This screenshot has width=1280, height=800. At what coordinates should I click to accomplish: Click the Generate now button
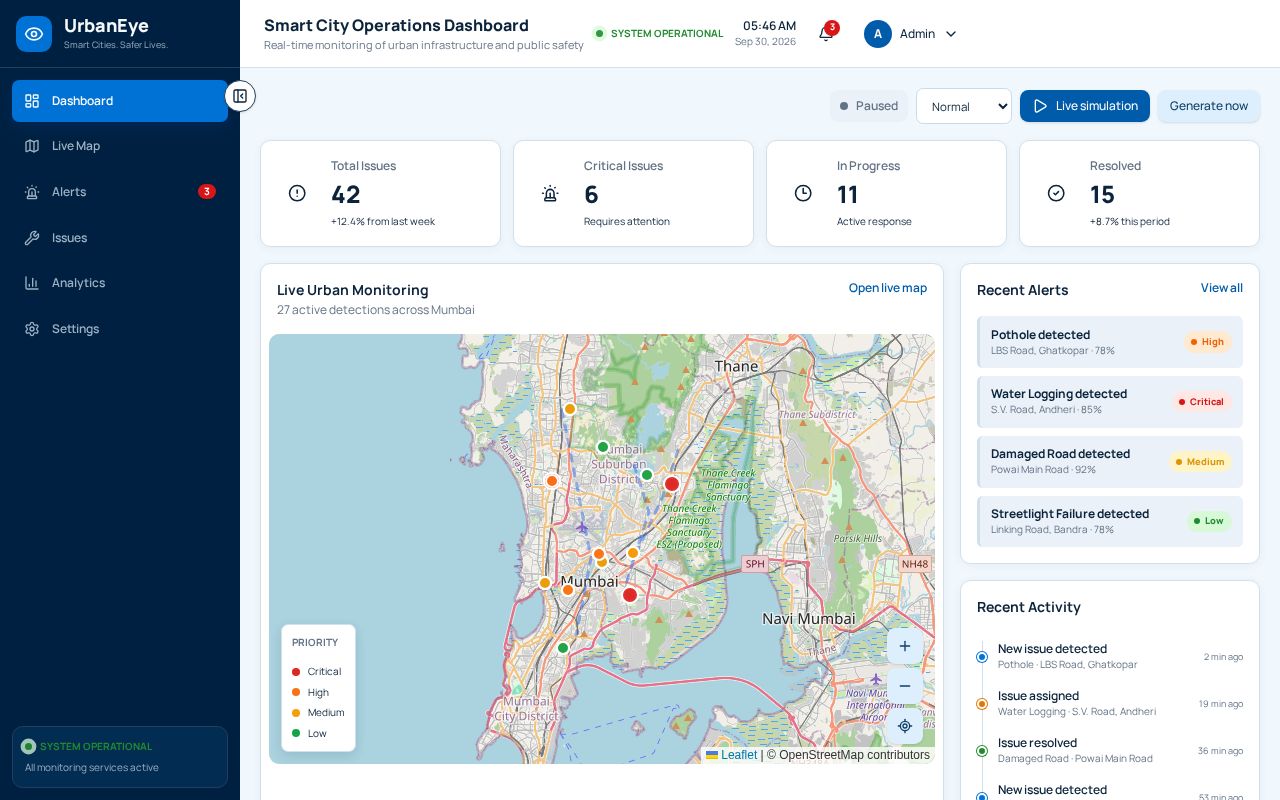(1209, 106)
